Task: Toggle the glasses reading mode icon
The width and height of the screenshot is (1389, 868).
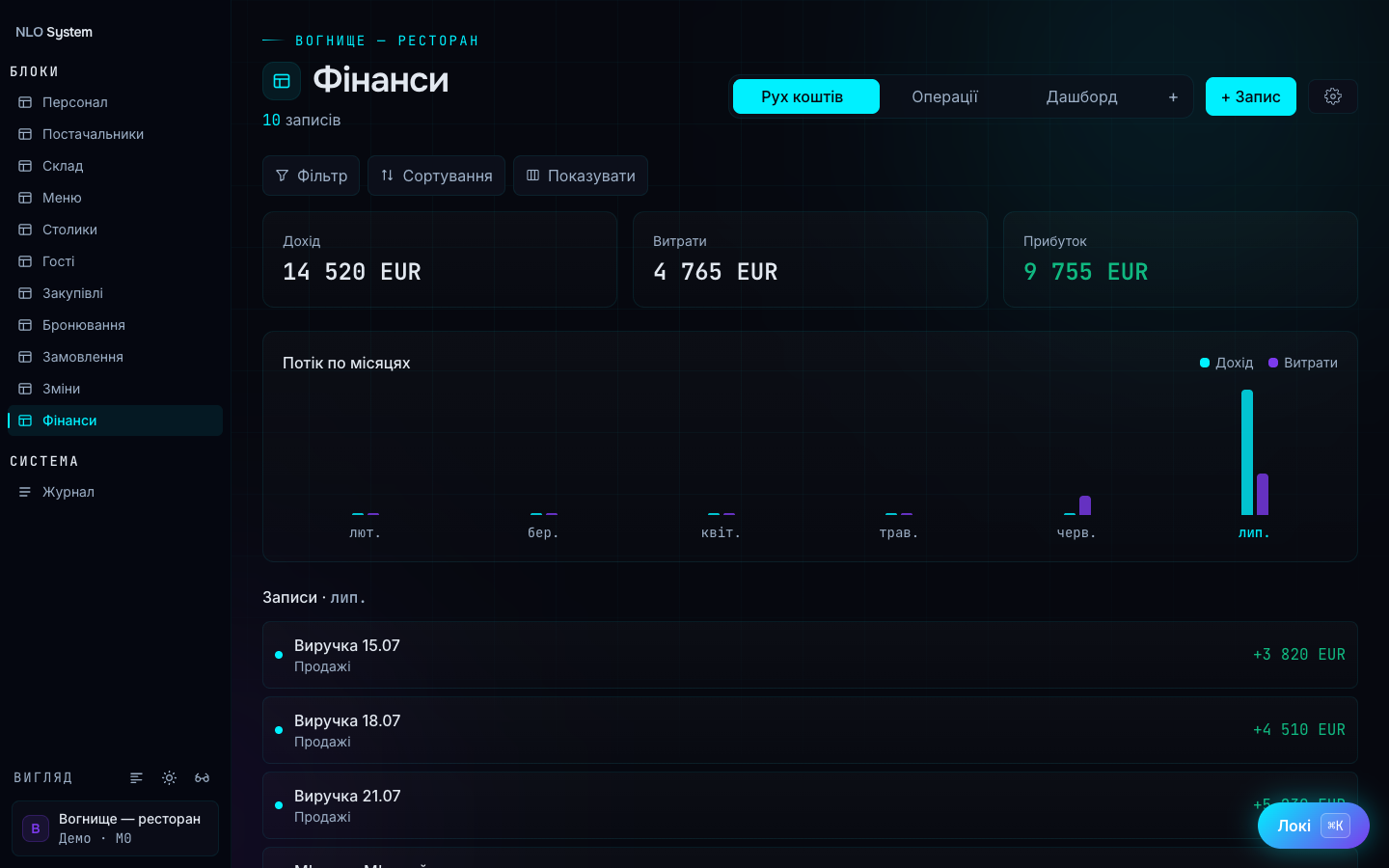Action: point(203,777)
